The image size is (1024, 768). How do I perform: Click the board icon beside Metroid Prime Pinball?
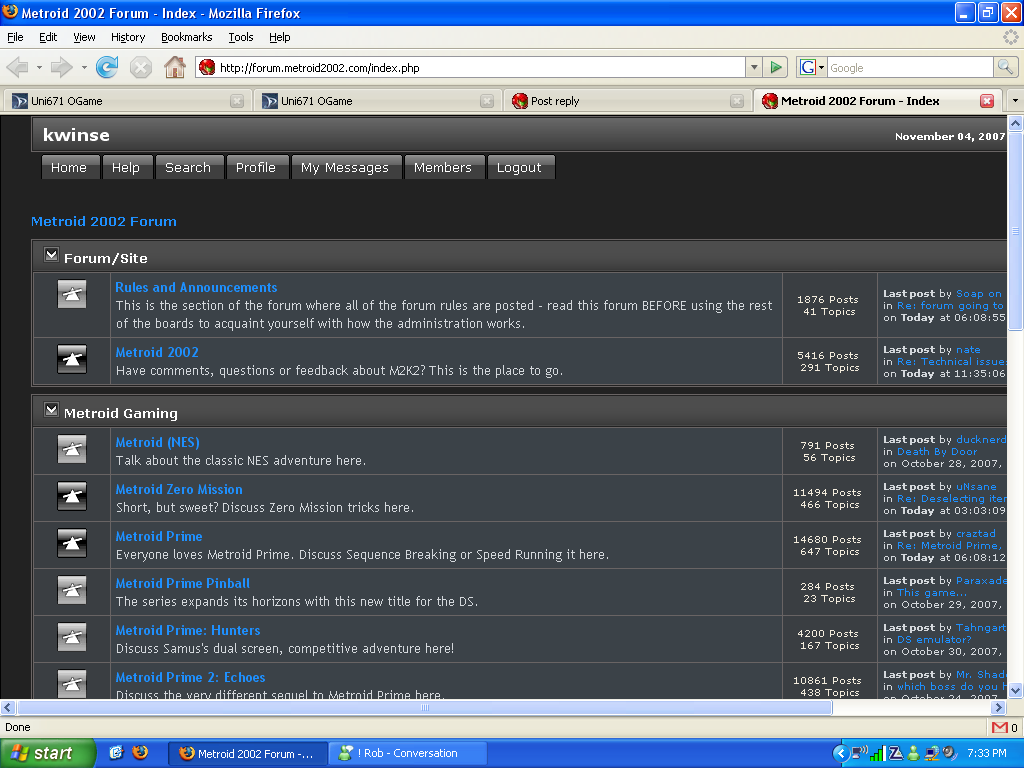[x=71, y=591]
